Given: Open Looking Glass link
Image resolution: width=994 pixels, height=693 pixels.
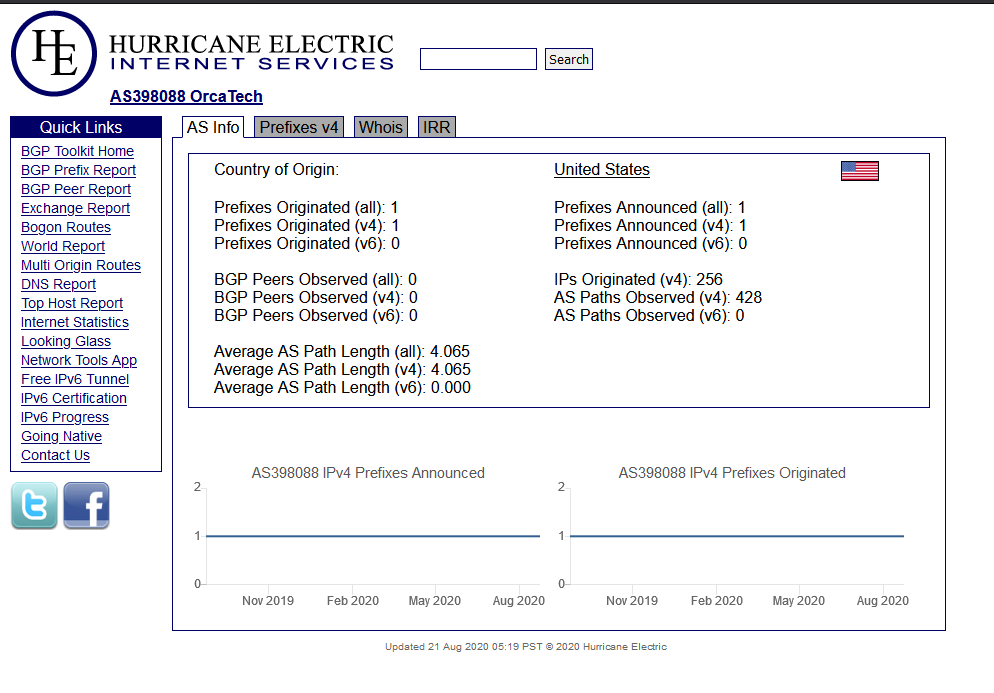Looking at the screenshot, I should [x=66, y=341].
